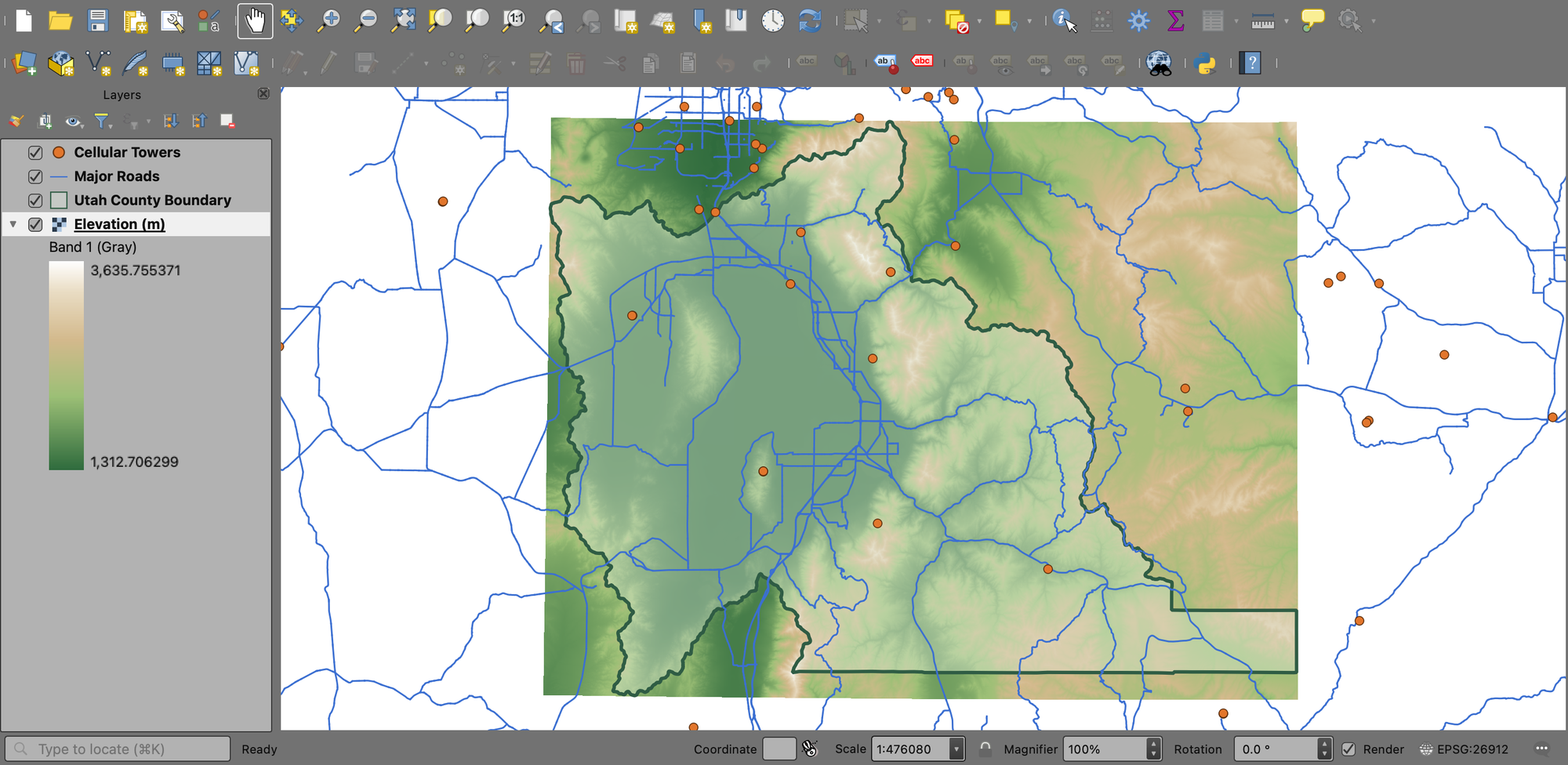1568x765 pixels.
Task: Open the Python console icon
Action: [1205, 63]
